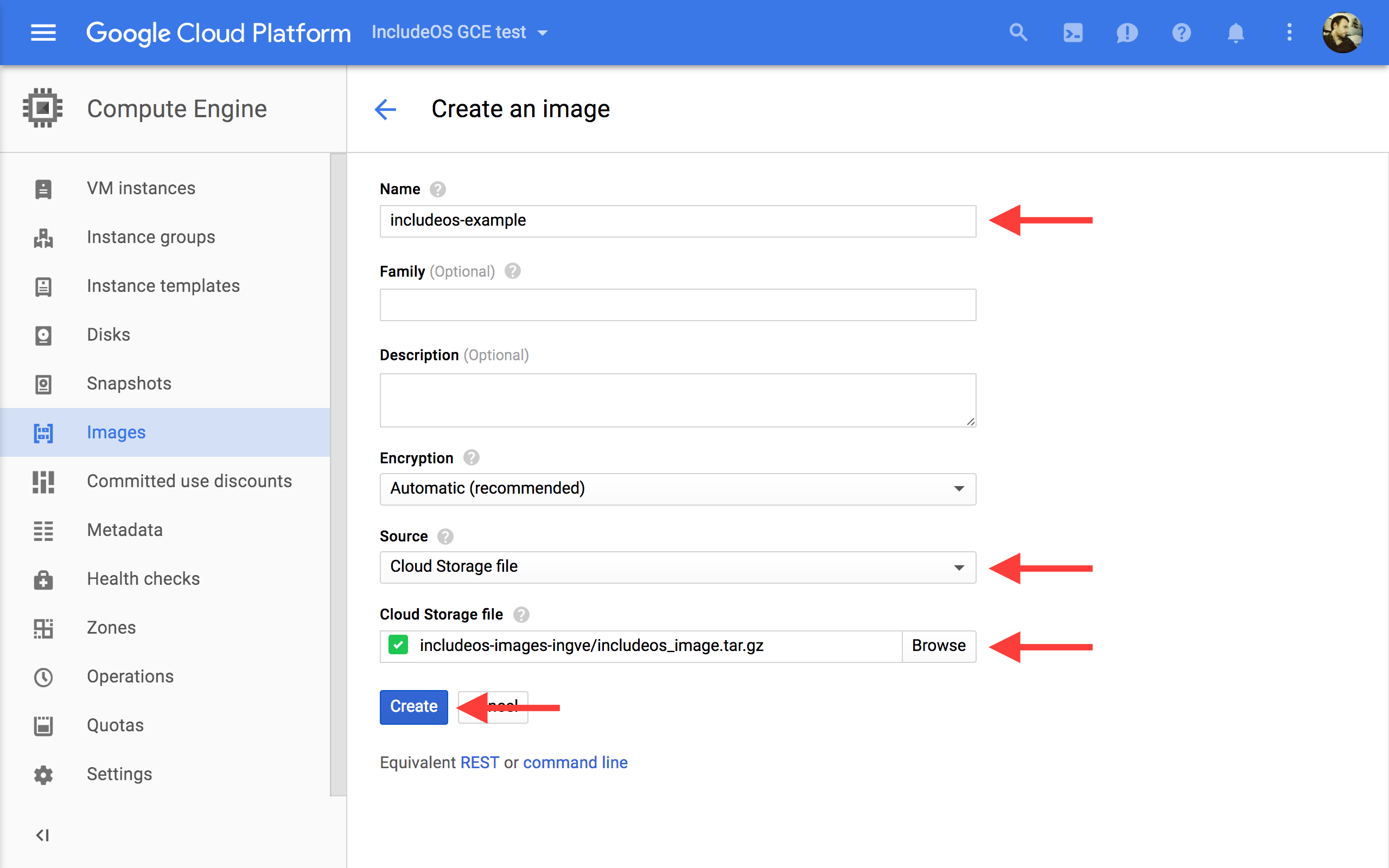Open Operations section
The width and height of the screenshot is (1389, 868).
pyautogui.click(x=165, y=677)
